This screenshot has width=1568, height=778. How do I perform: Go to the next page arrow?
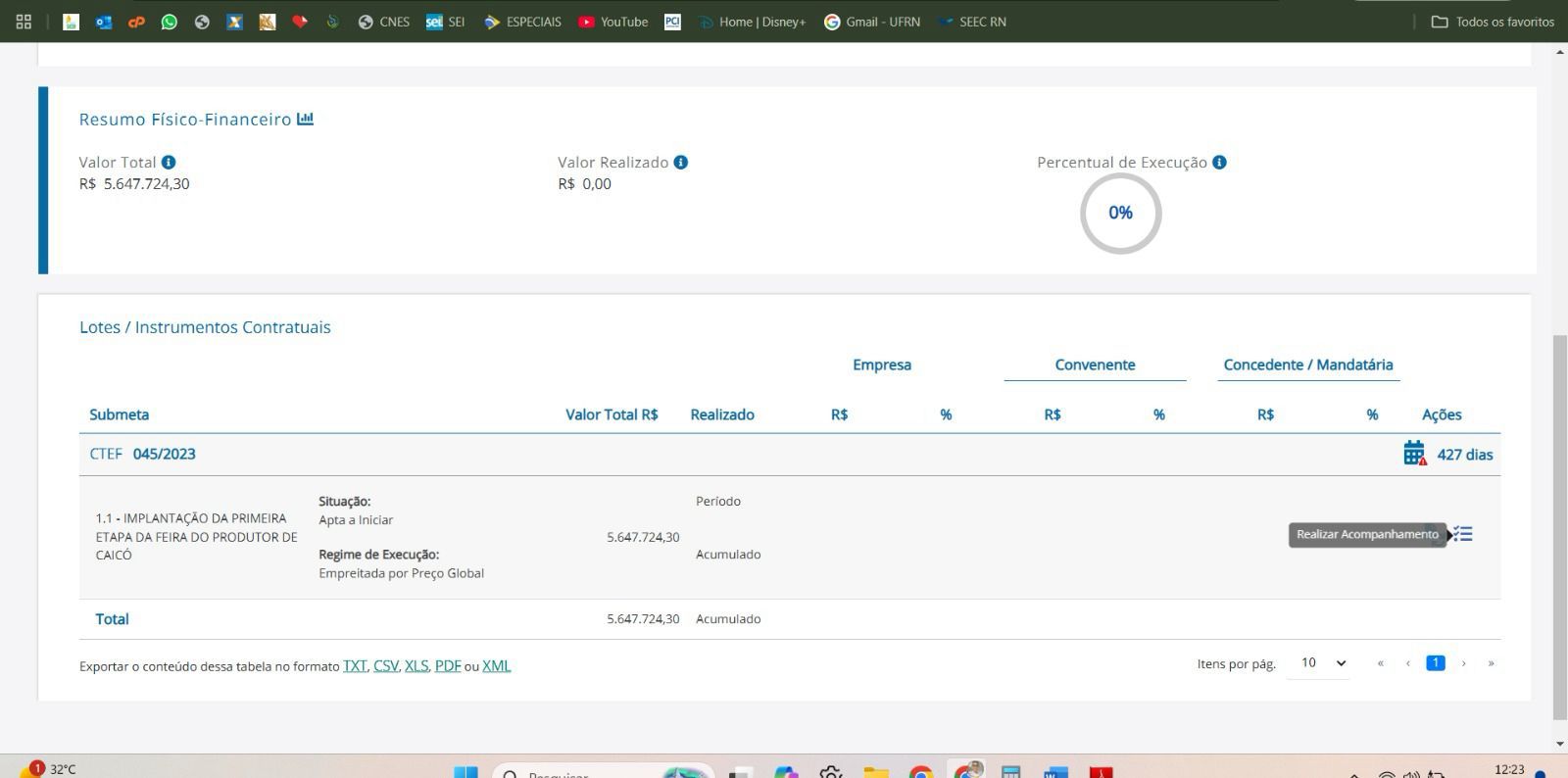(x=1464, y=663)
